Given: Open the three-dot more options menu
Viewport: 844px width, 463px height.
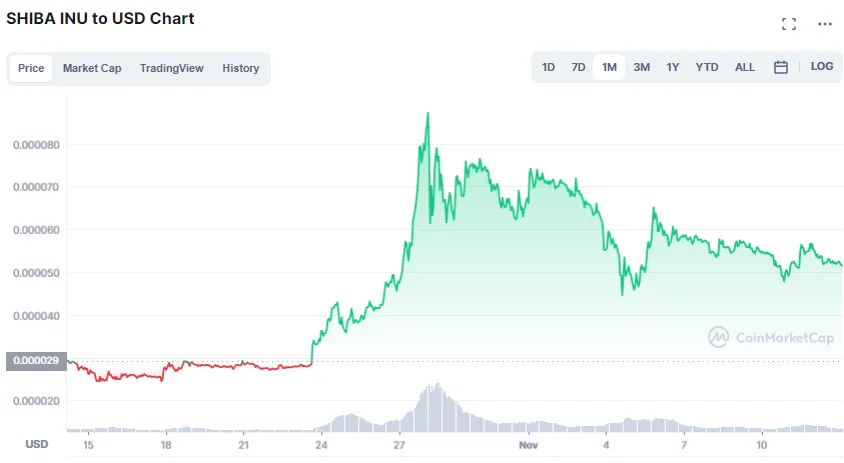Looking at the screenshot, I should (825, 24).
